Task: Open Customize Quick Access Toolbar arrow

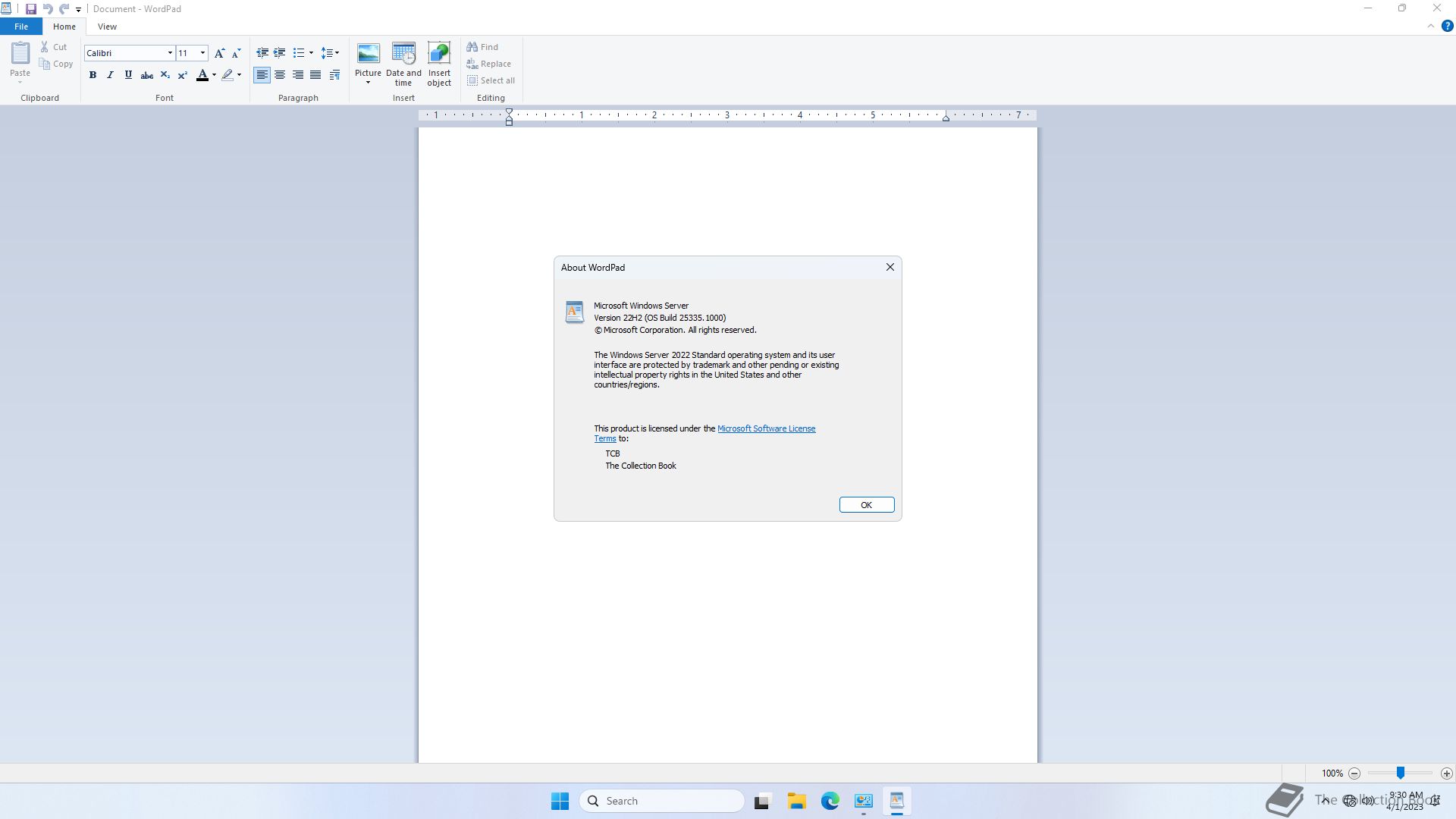Action: tap(78, 10)
